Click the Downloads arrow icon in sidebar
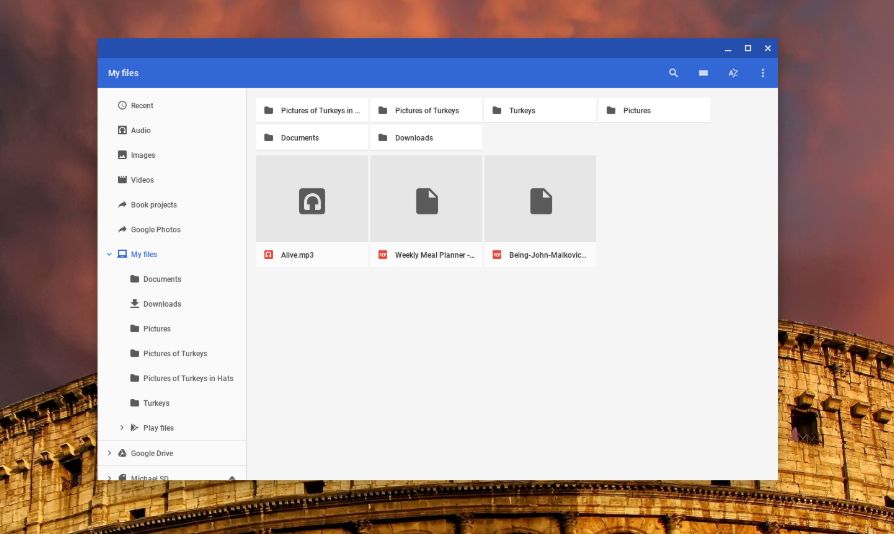The height and width of the screenshot is (534, 894). click(x=135, y=303)
